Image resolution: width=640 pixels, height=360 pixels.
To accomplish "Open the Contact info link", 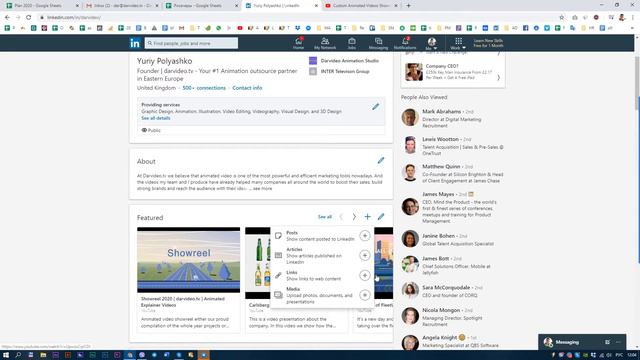I will point(247,88).
